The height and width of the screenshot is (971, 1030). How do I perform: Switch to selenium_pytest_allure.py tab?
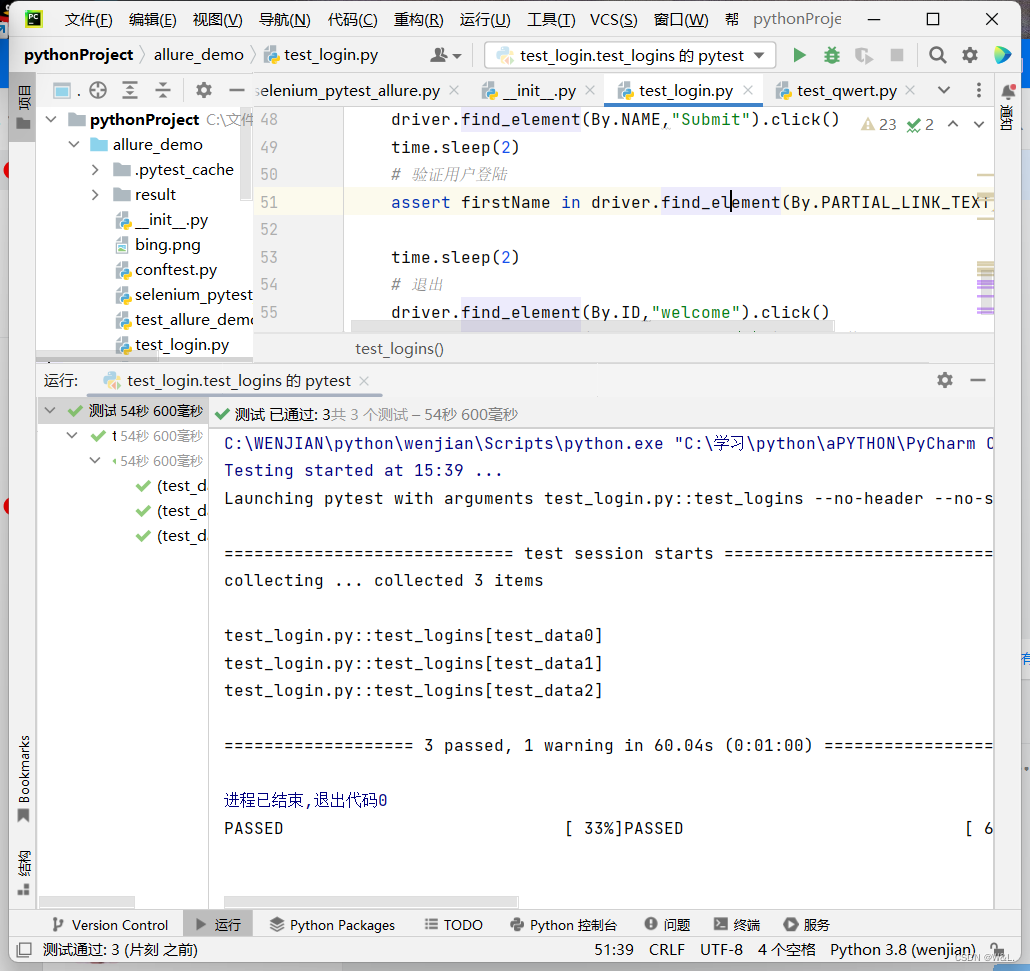348,91
